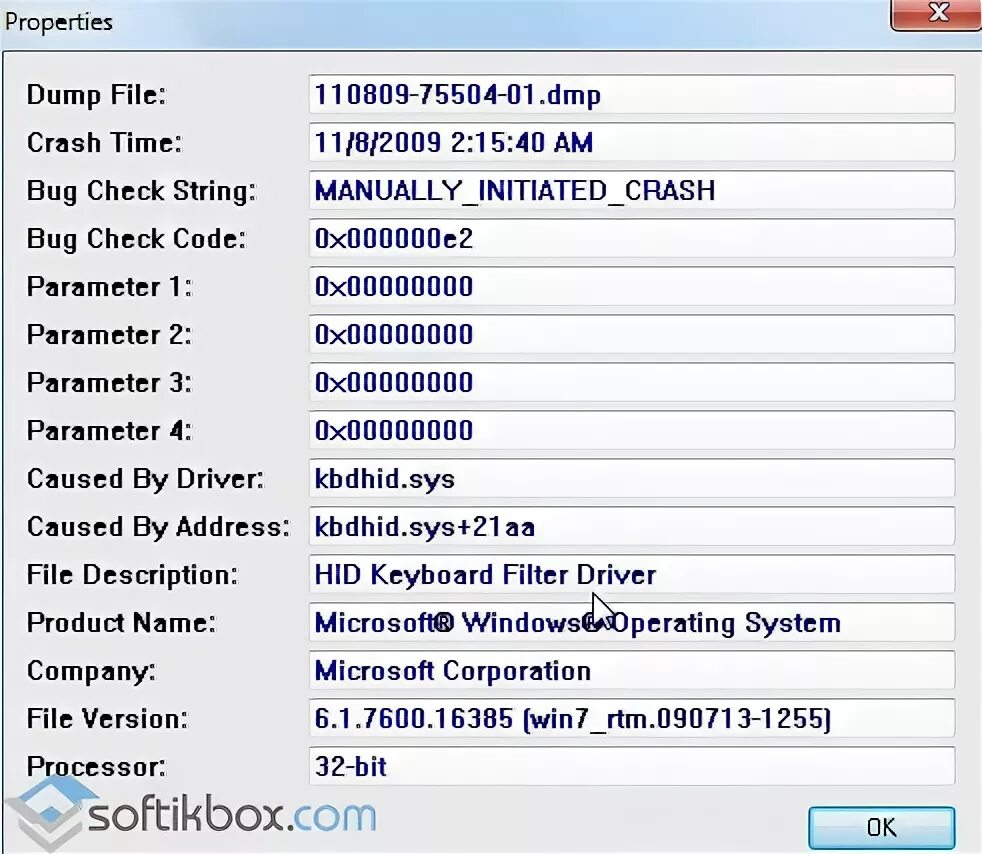
Task: Click the Properties window title text
Action: [x=58, y=22]
